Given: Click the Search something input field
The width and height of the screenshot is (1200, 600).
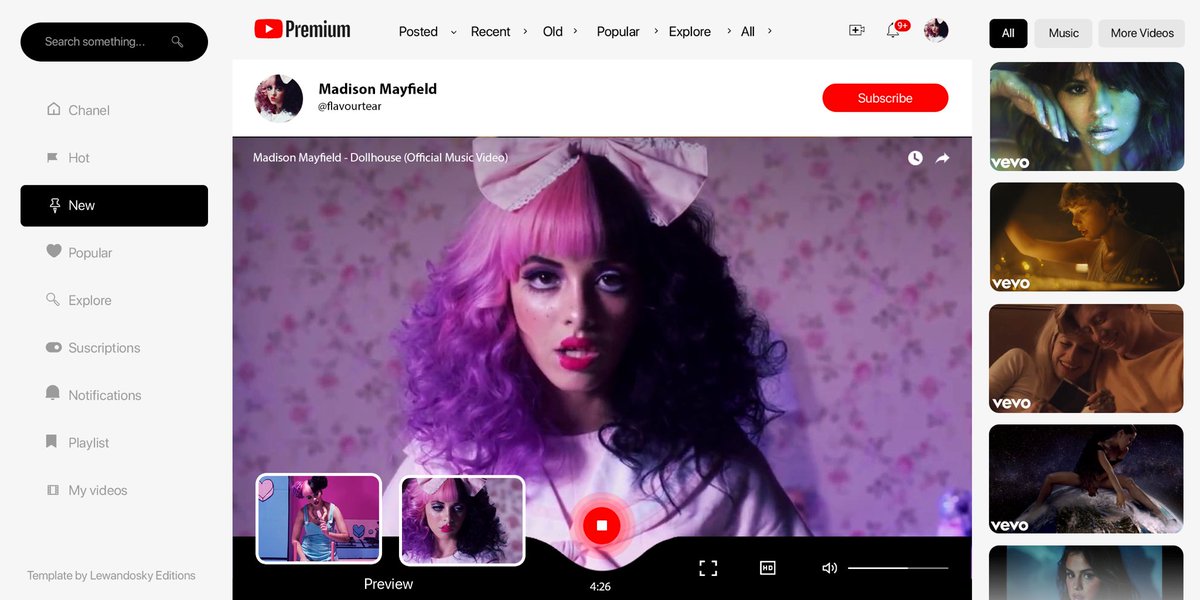Looking at the screenshot, I should [x=114, y=42].
